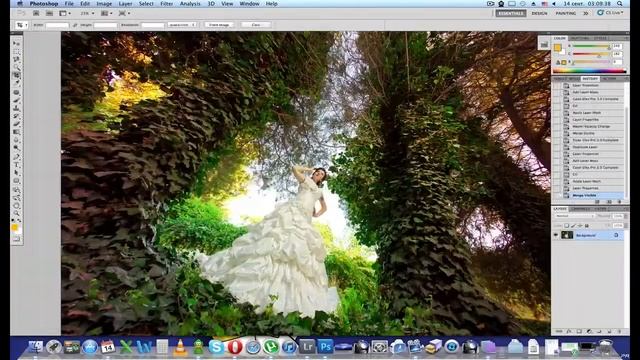Open Skype from the Dock
This screenshot has width=640, height=360.
[216, 347]
